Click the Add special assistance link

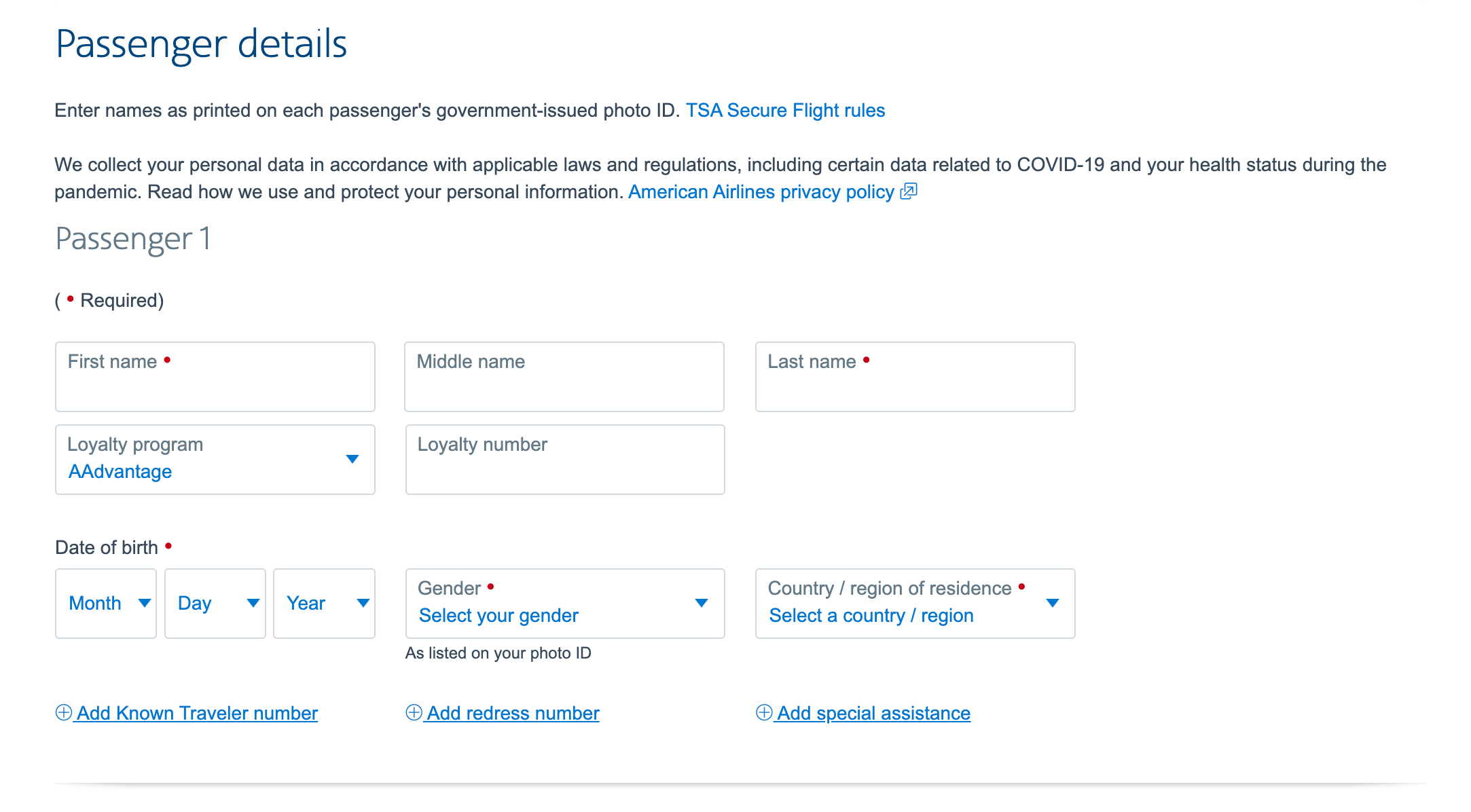click(x=873, y=713)
